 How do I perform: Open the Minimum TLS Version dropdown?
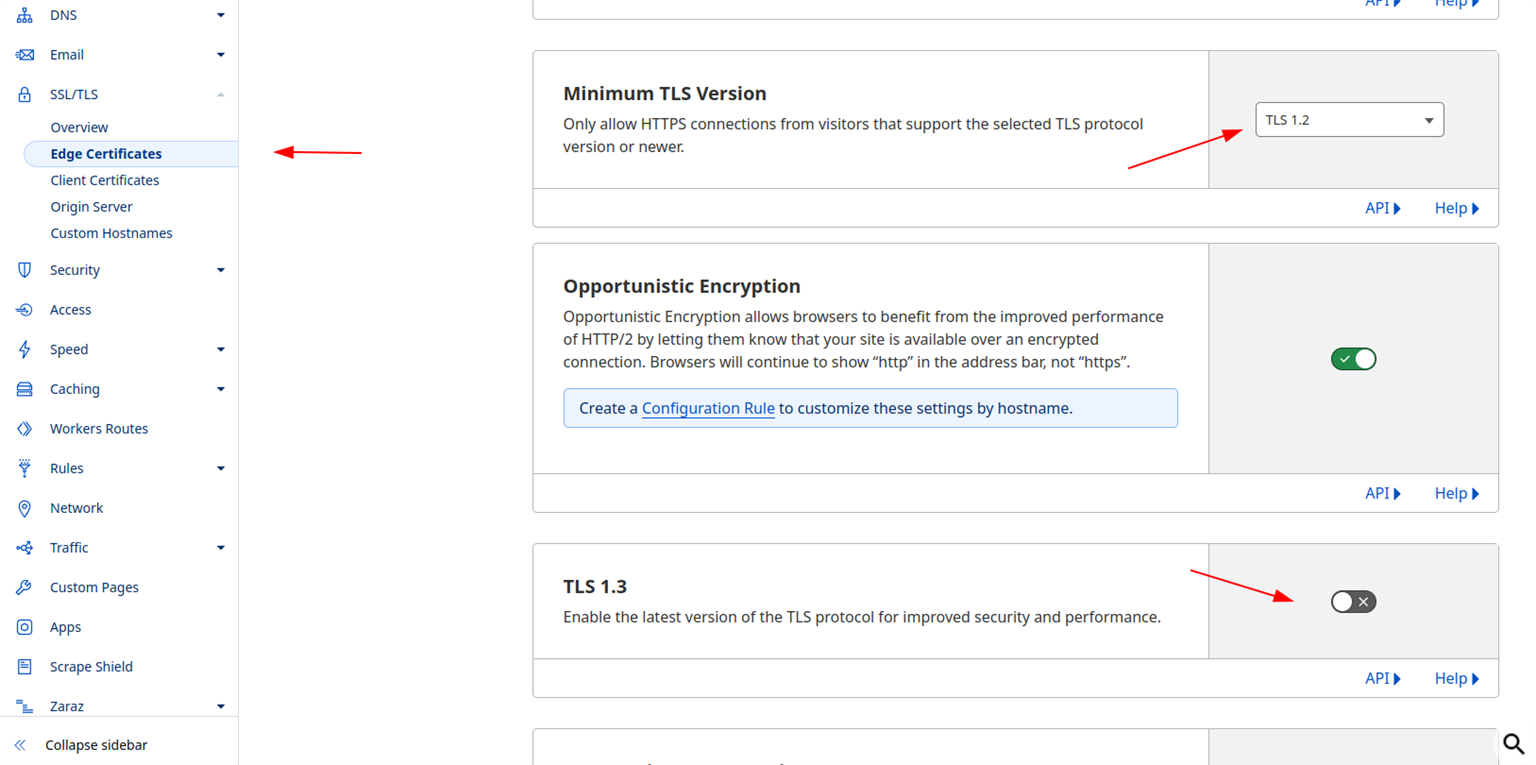1349,120
